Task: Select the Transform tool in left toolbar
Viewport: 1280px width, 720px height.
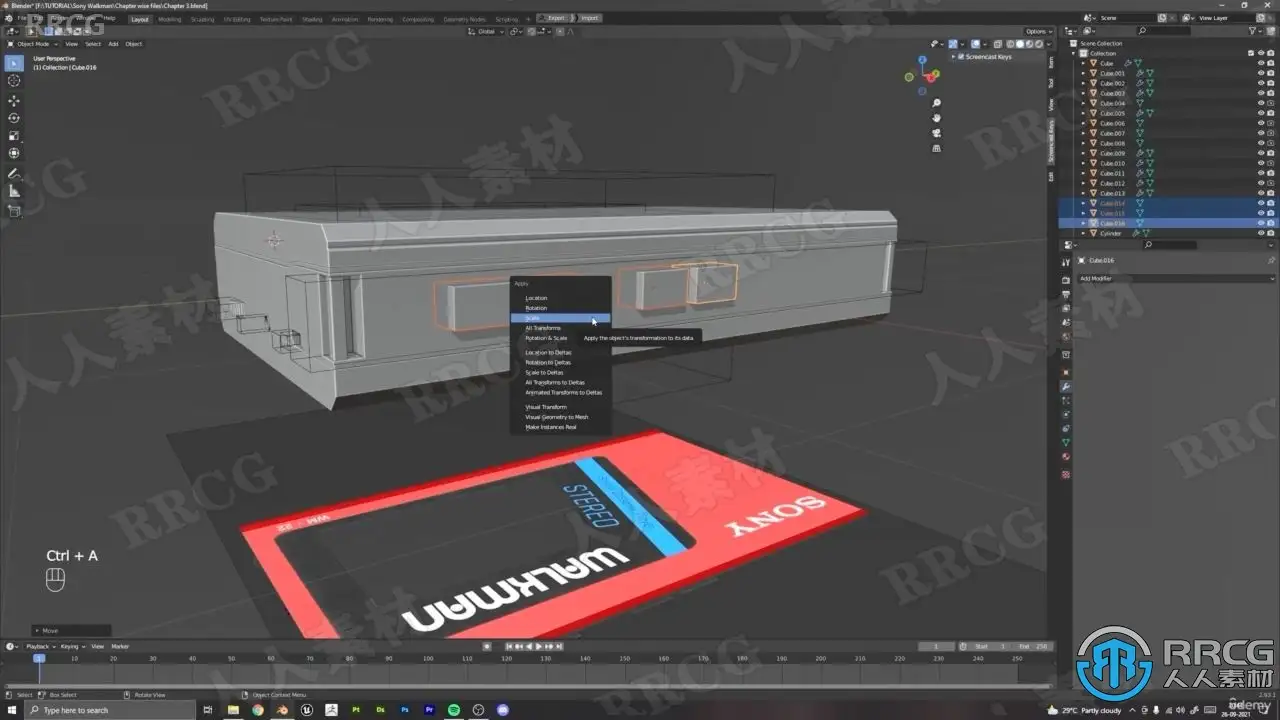Action: coord(14,153)
